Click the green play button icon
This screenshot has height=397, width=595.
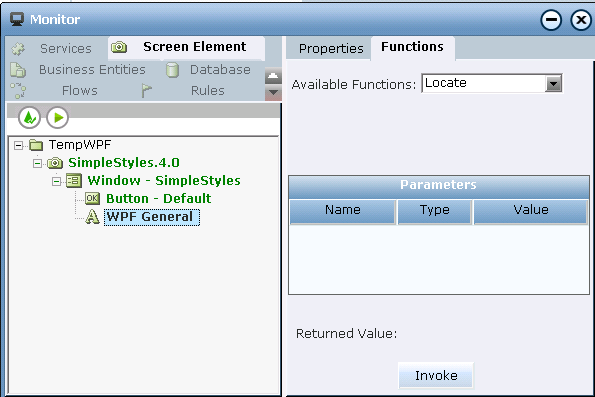(x=58, y=118)
